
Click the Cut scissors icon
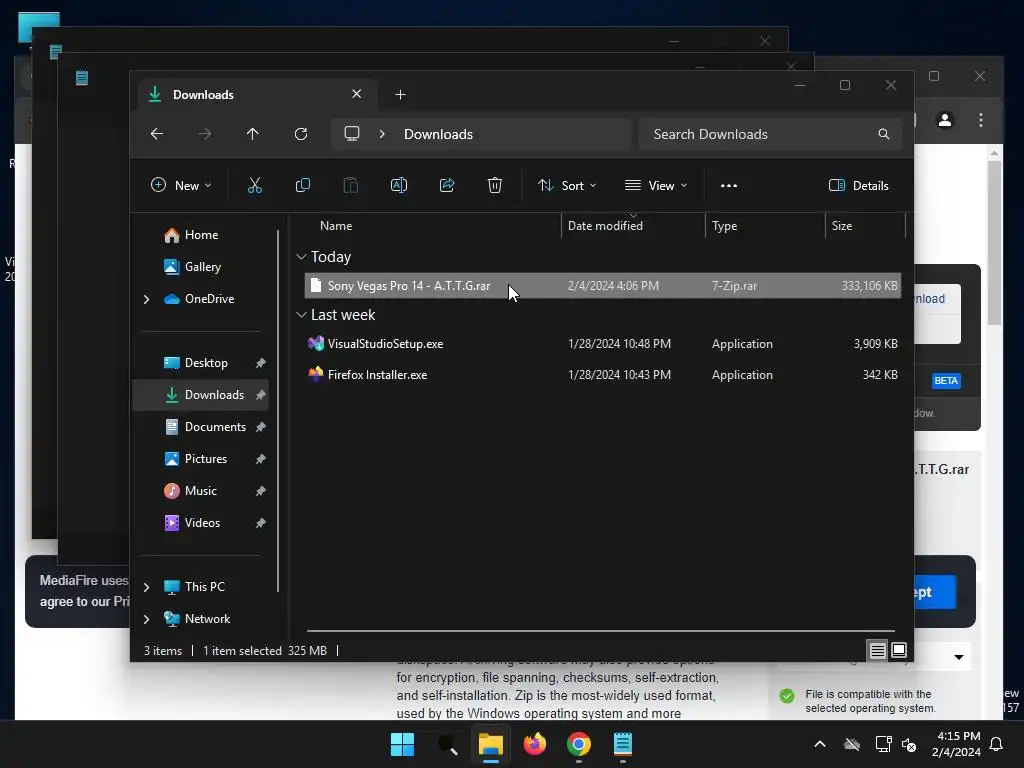click(x=255, y=185)
